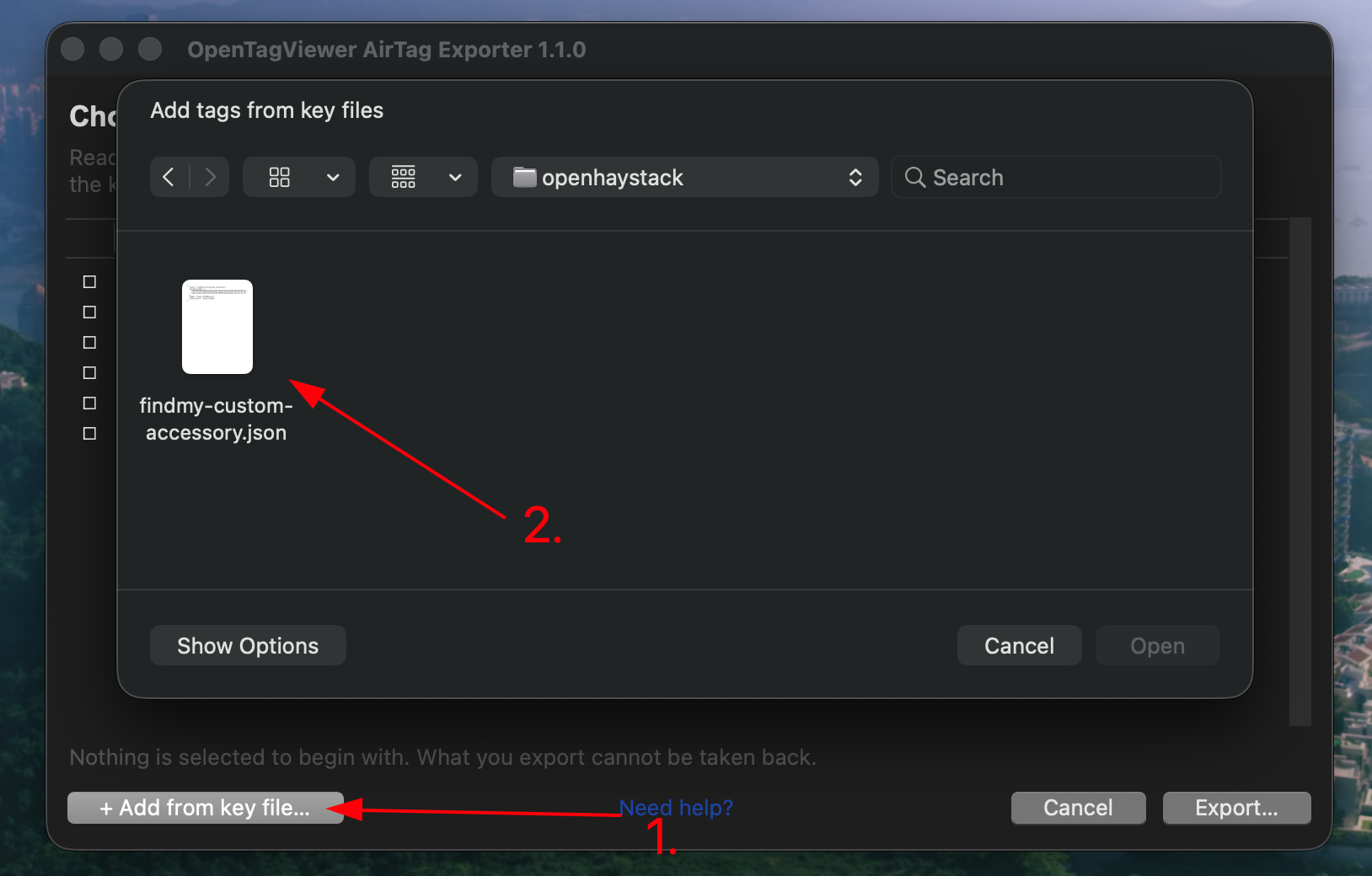Viewport: 1372px width, 876px height.
Task: Tick the first checkbox in the exporter tag list
Action: coord(89,281)
